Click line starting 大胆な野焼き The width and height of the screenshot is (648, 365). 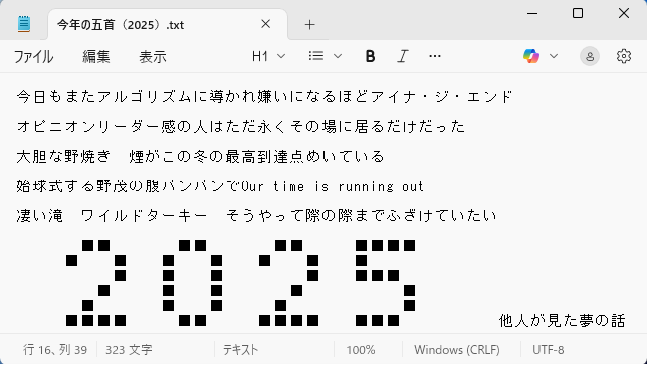point(201,157)
